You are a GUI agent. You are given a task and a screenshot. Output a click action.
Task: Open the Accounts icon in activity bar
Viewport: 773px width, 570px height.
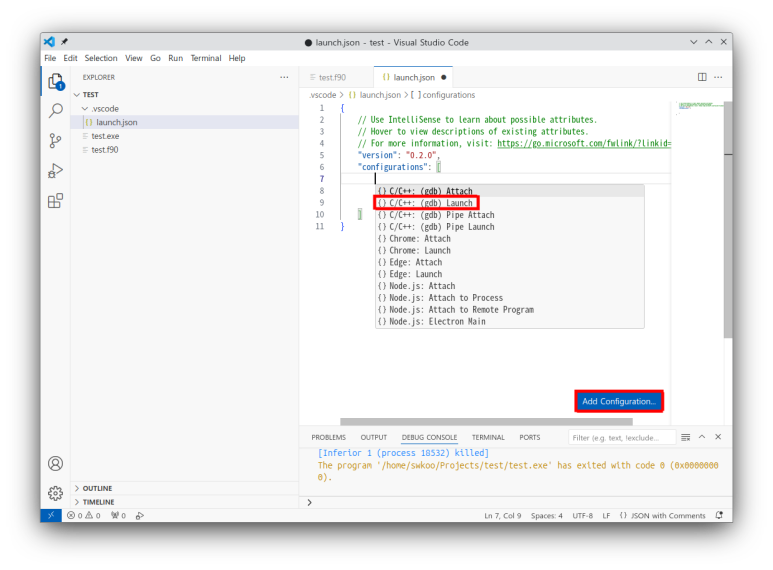pyautogui.click(x=56, y=463)
